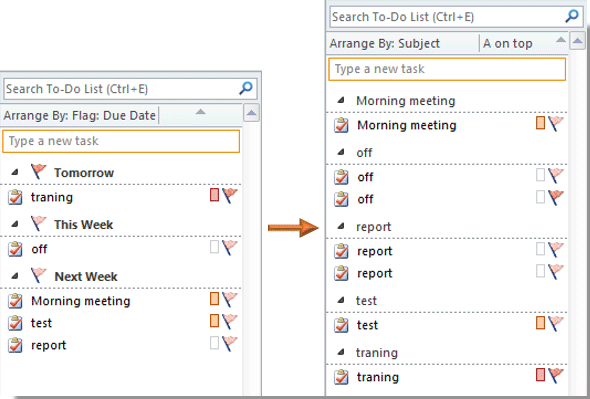590x399 pixels.
Task: Toggle the flag on Morning meeting under Next Week
Action: click(230, 300)
